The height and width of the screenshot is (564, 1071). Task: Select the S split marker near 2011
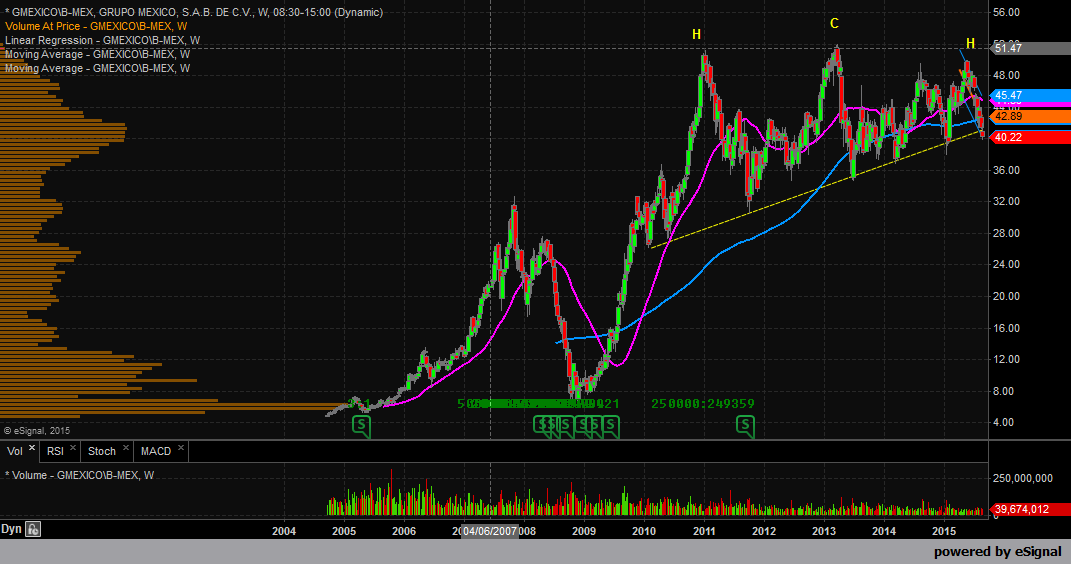745,425
